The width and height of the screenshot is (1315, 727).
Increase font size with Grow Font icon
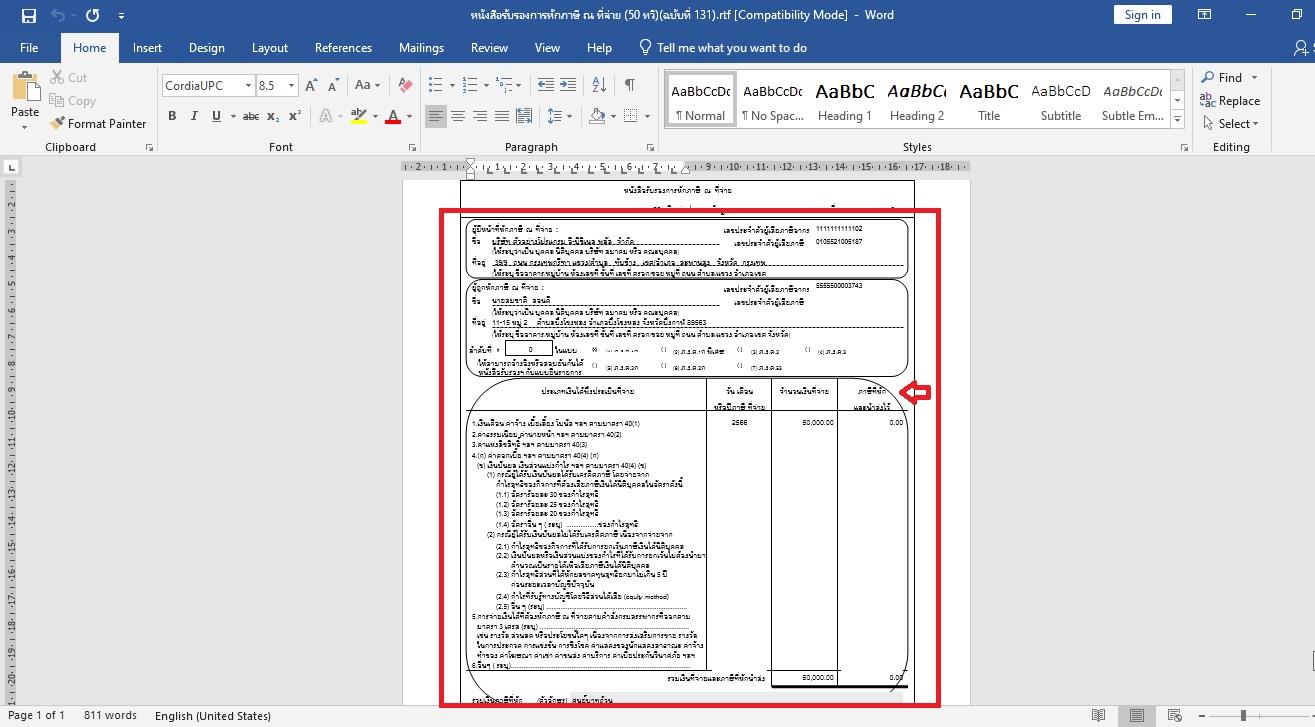pos(311,86)
